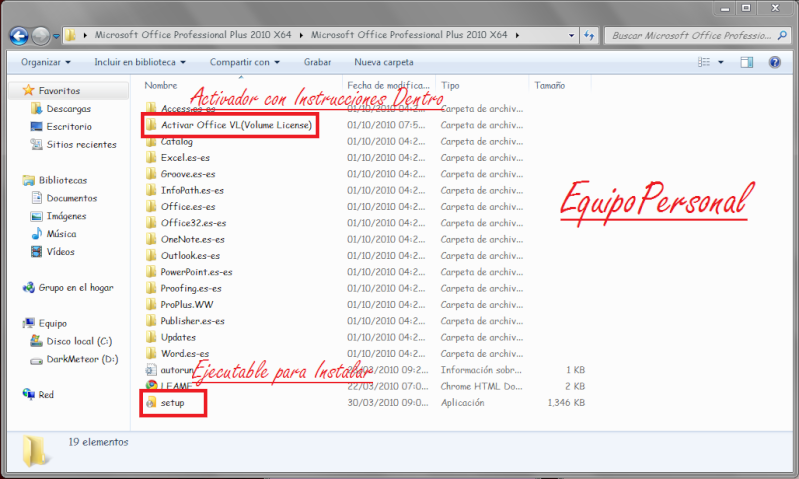Select the InfoPath.es-es folder icon
Image resolution: width=799 pixels, height=479 pixels.
pos(151,190)
